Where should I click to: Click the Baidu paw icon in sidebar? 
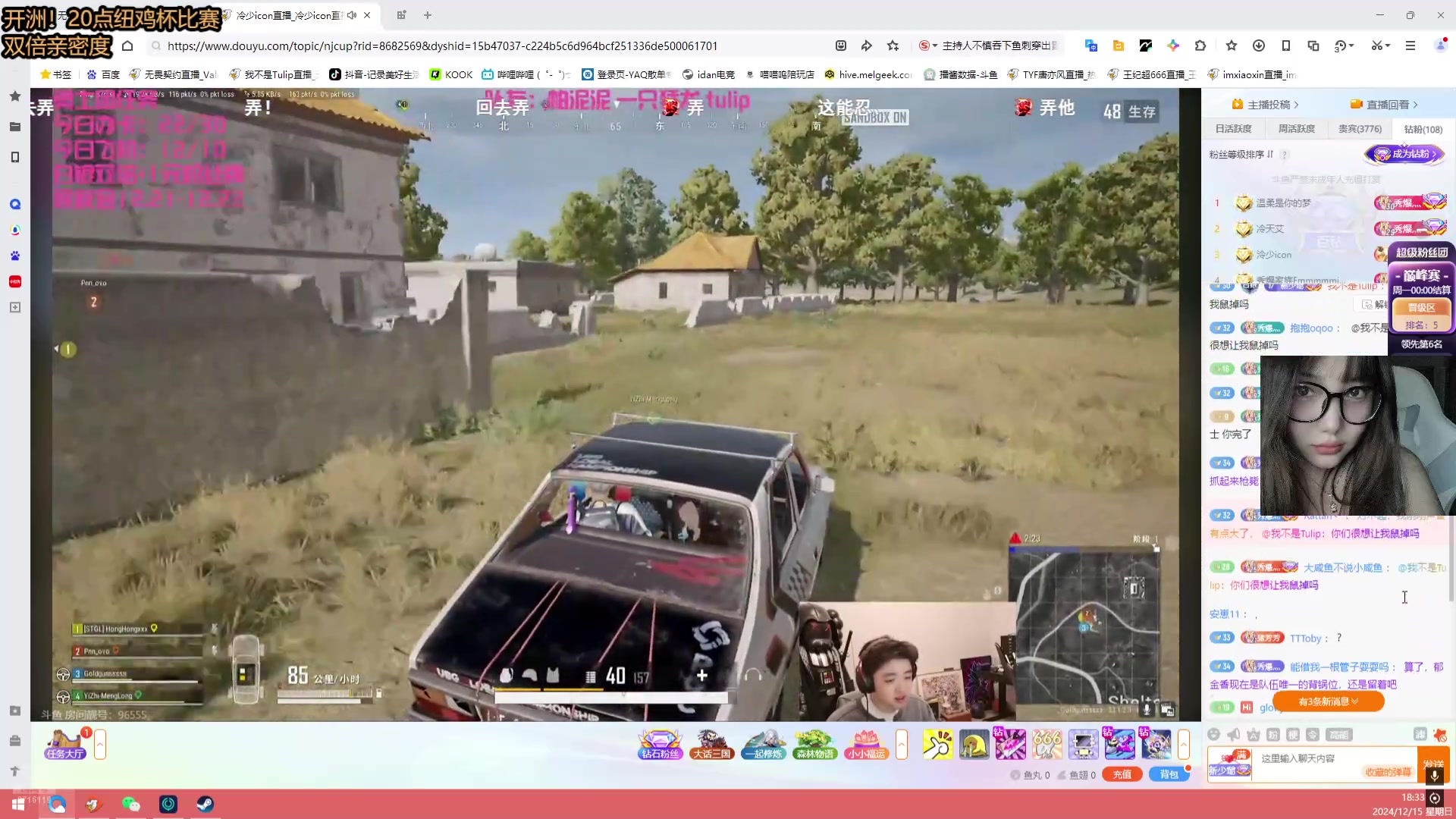point(15,256)
